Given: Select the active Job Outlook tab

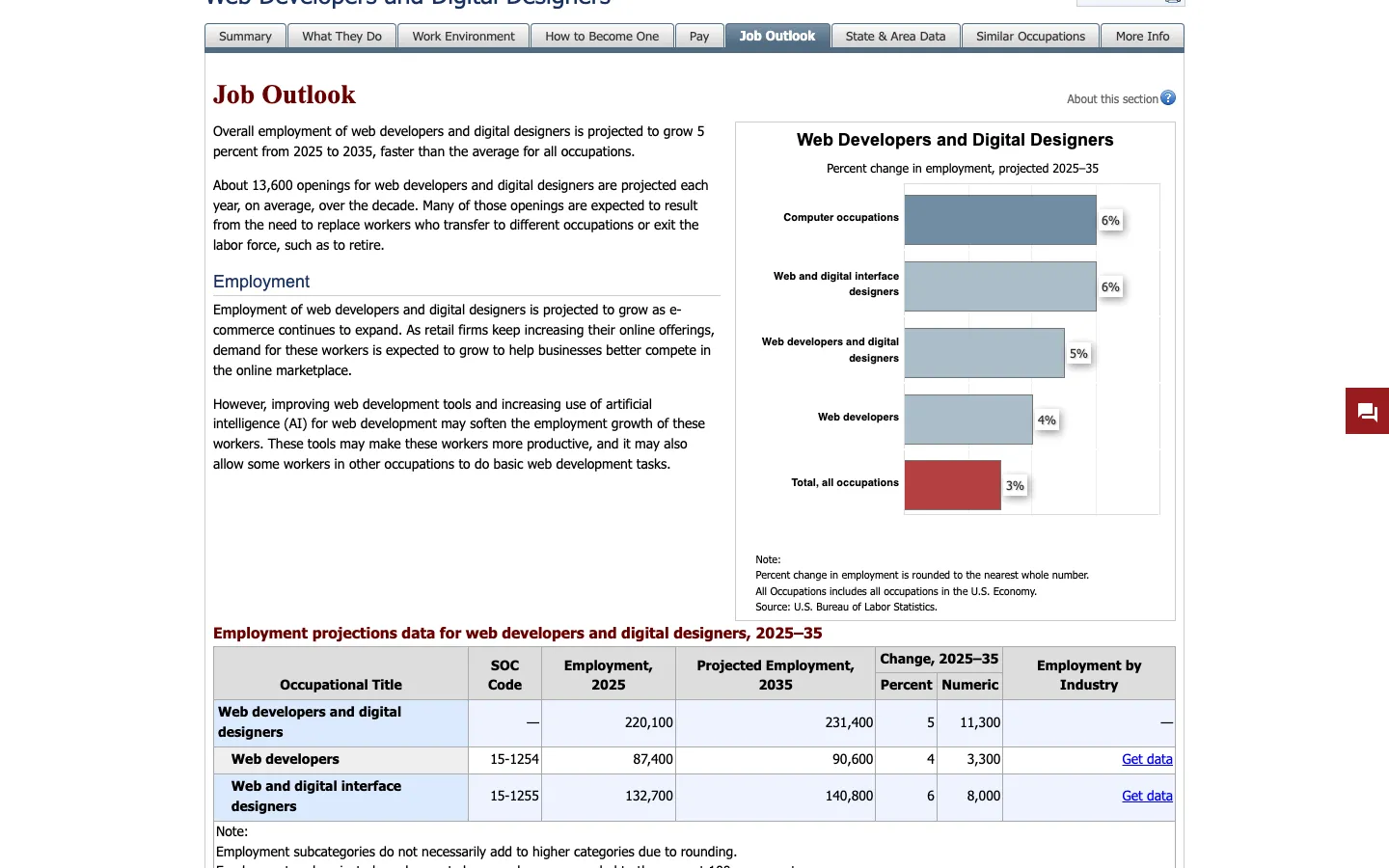Looking at the screenshot, I should coord(777,37).
